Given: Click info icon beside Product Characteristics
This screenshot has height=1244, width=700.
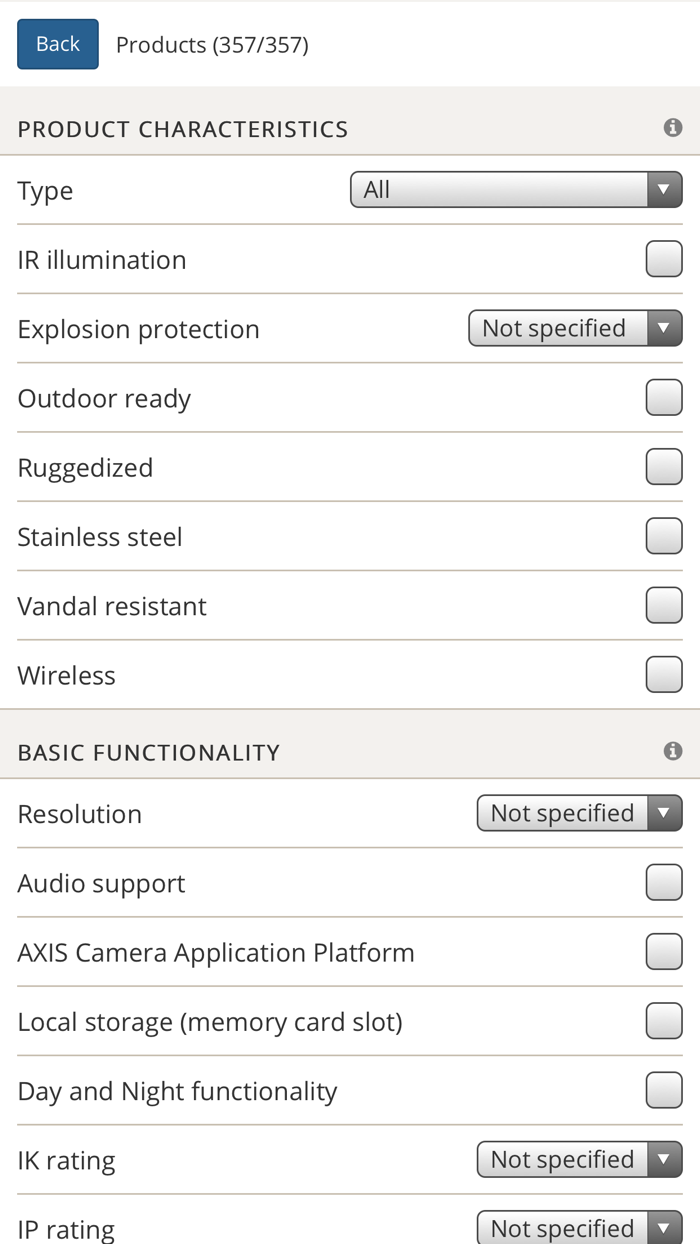Looking at the screenshot, I should click(x=673, y=125).
